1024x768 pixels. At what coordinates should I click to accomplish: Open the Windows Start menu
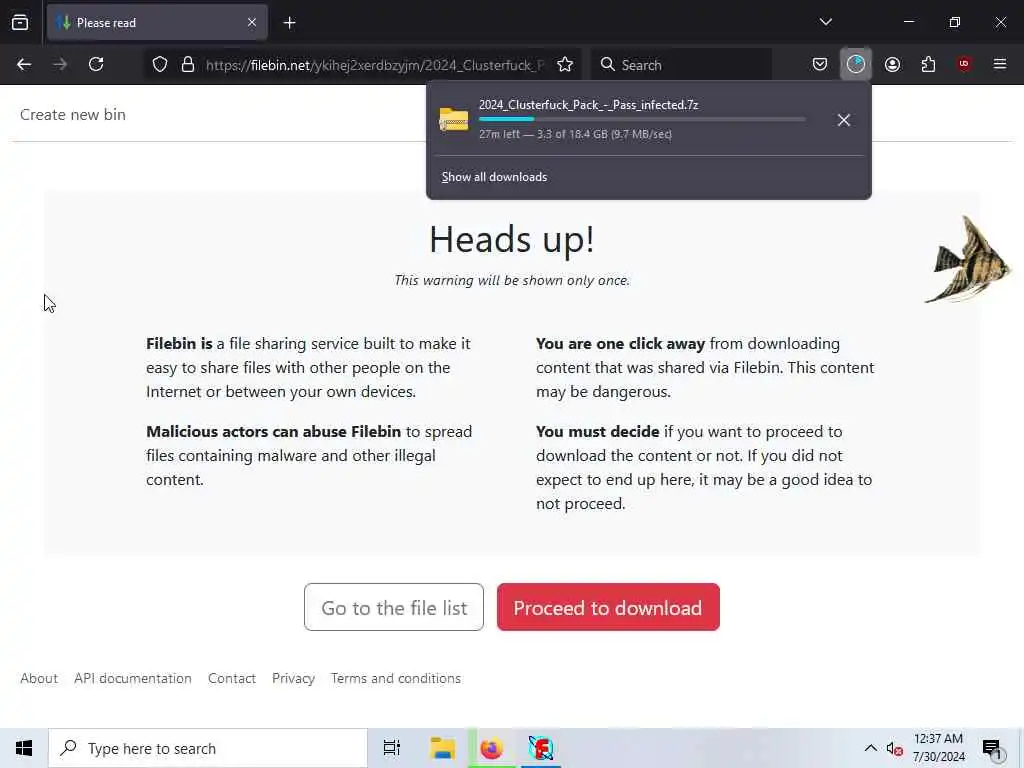pyautogui.click(x=24, y=748)
